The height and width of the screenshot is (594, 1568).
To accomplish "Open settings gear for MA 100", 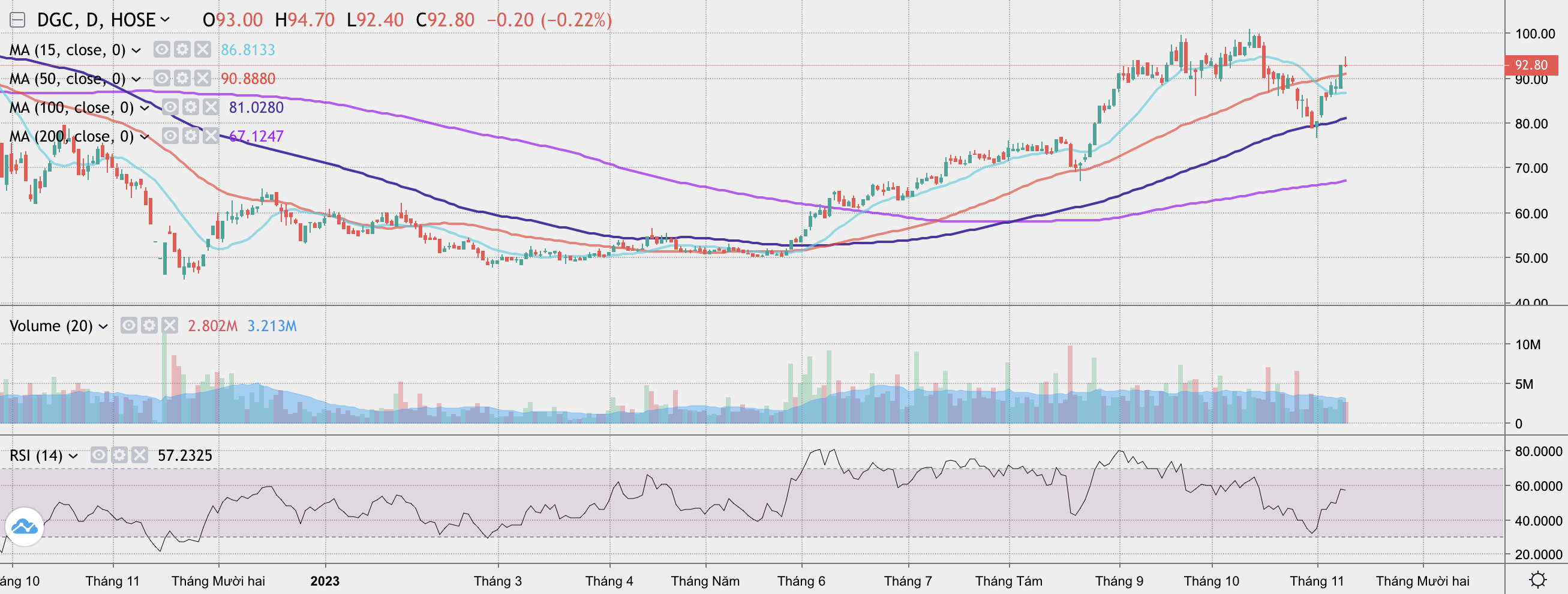I will pyautogui.click(x=191, y=107).
